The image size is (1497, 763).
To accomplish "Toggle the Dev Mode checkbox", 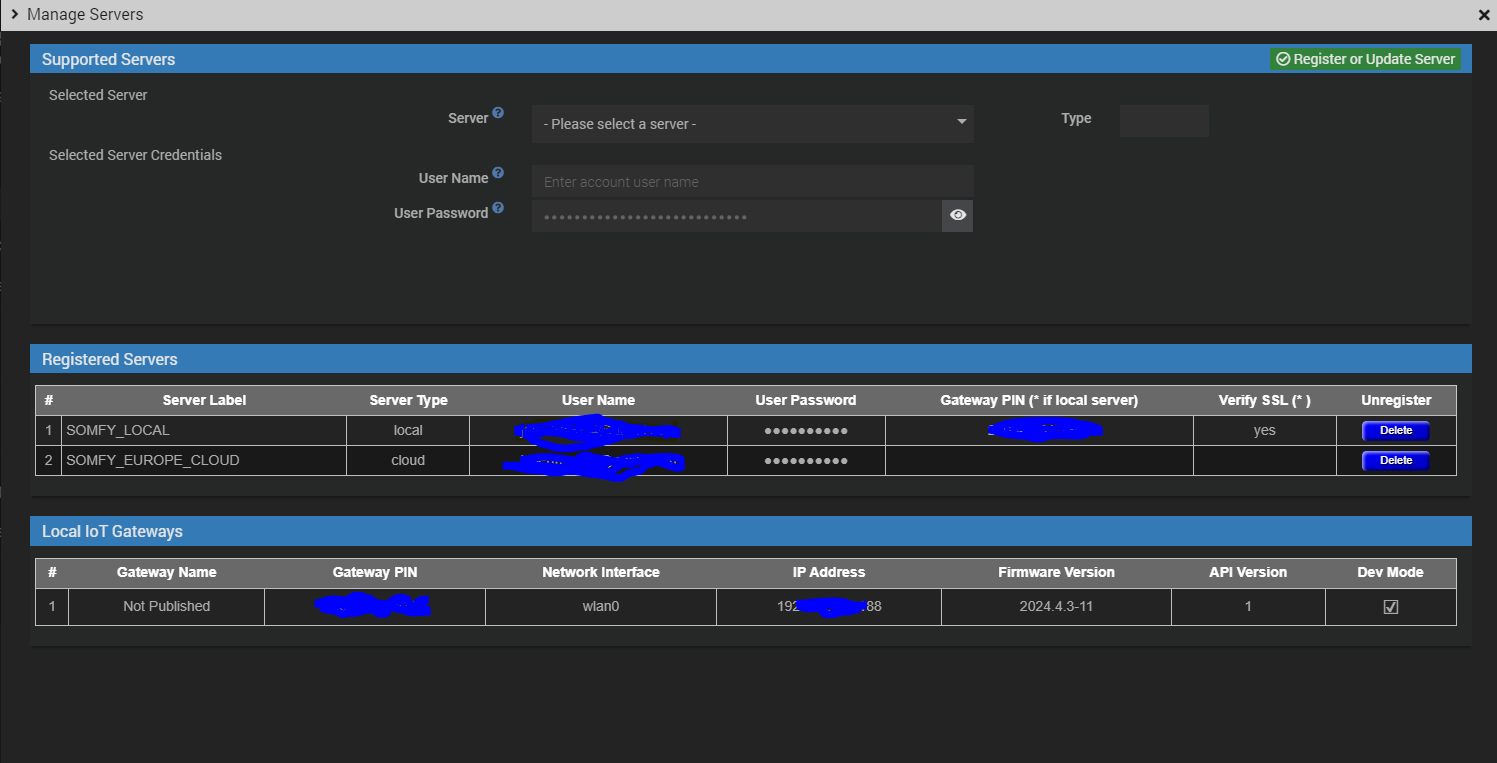I will (x=1390, y=607).
